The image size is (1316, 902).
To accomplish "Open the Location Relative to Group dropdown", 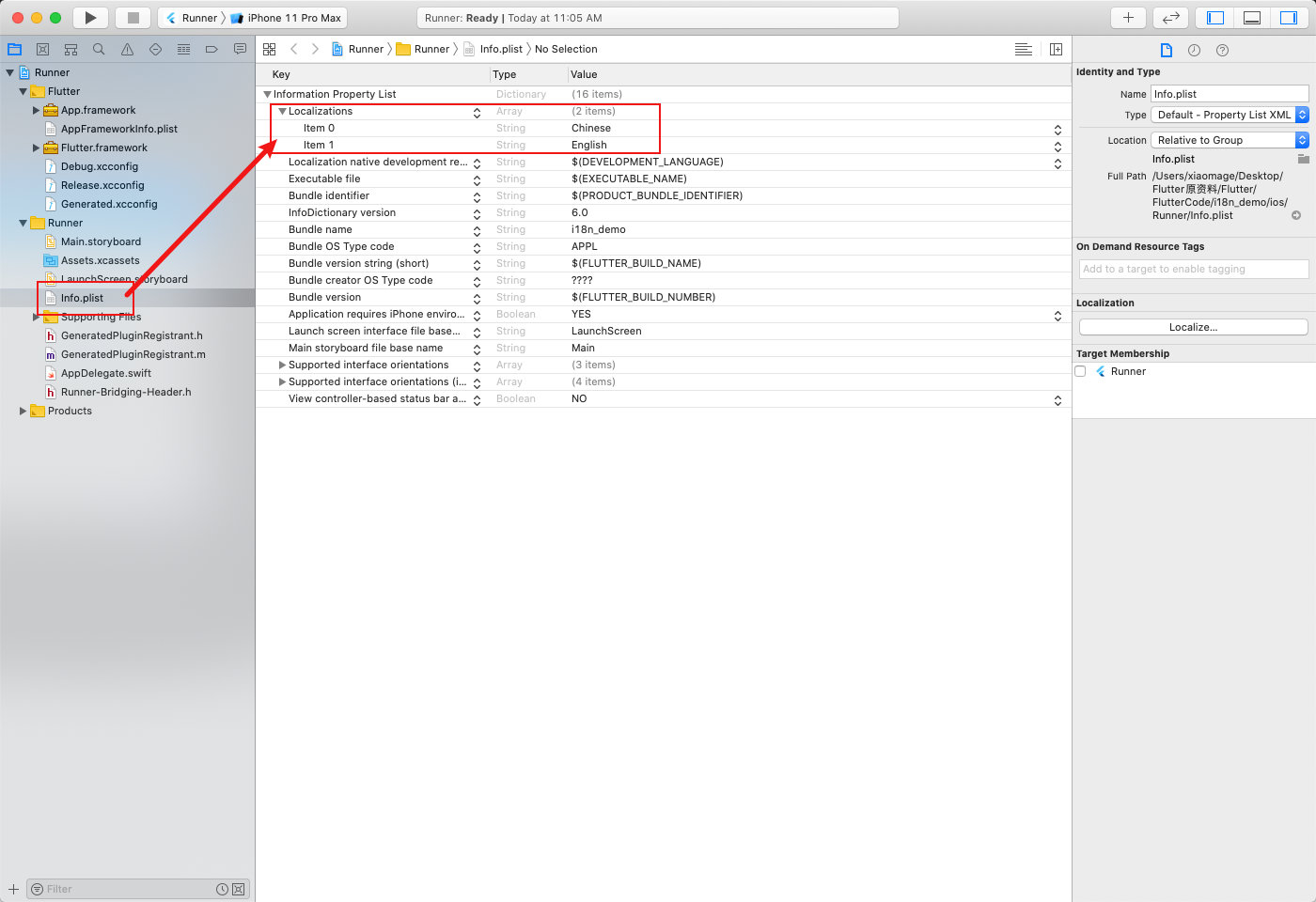I will 1230,140.
